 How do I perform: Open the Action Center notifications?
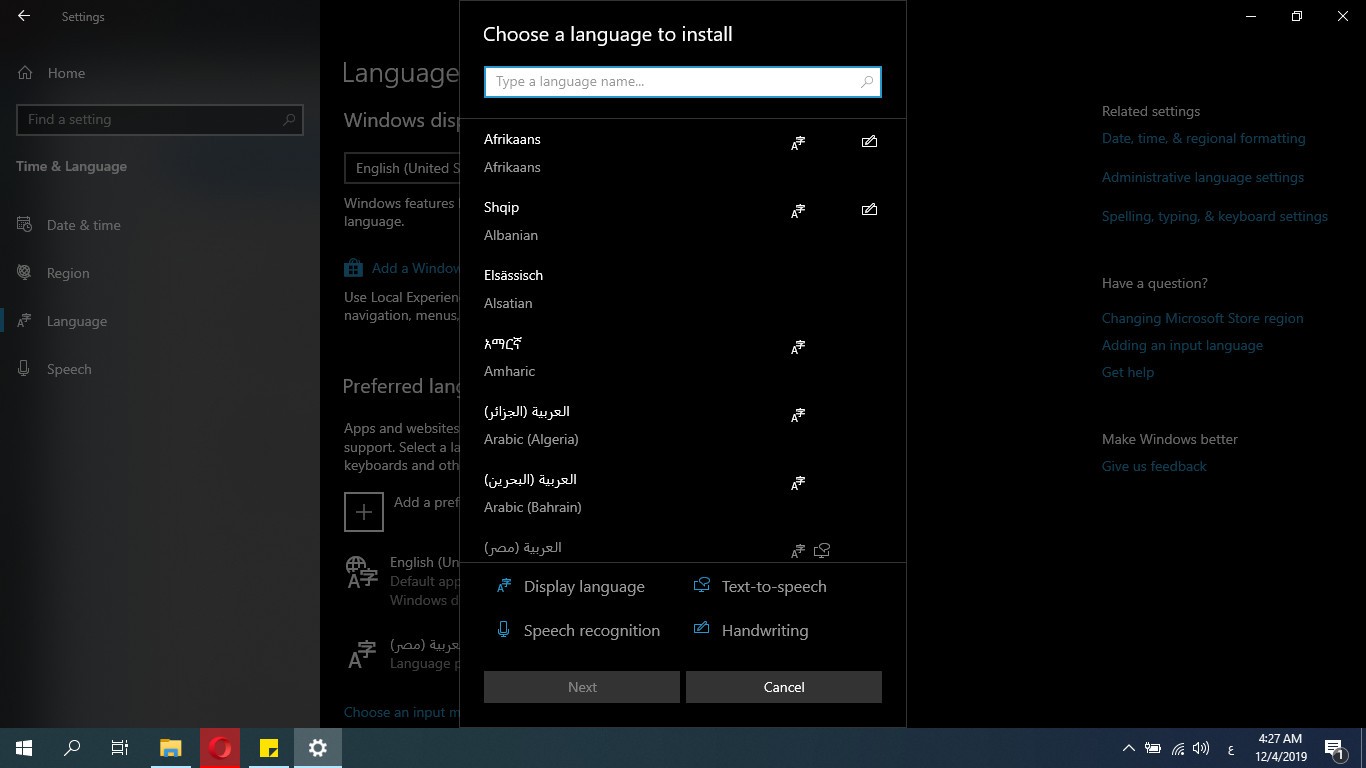point(1334,748)
